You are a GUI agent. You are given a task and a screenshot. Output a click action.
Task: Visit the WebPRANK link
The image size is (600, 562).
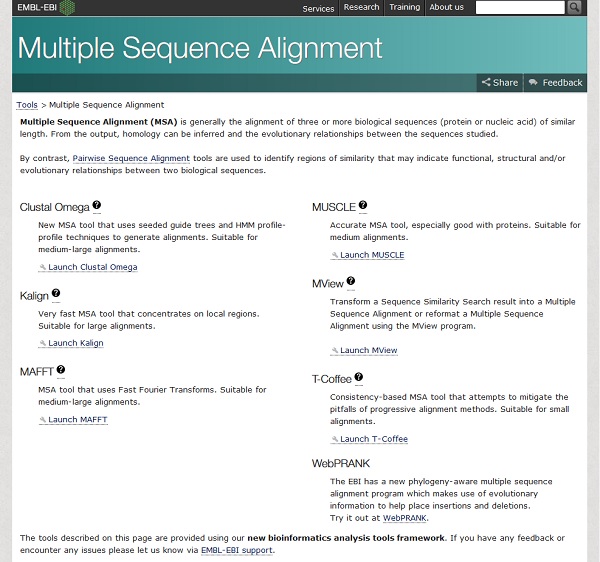(405, 518)
